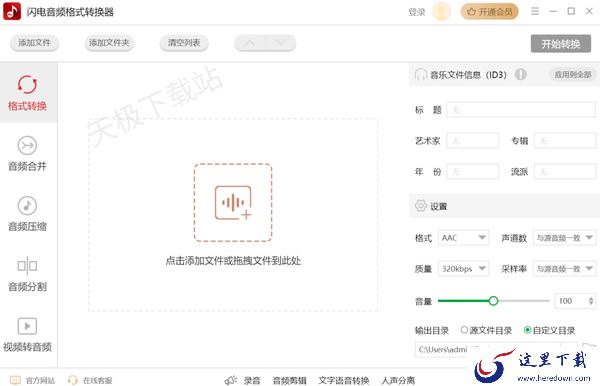
Task: Click the 录音 megaphone icon
Action: pyautogui.click(x=231, y=380)
